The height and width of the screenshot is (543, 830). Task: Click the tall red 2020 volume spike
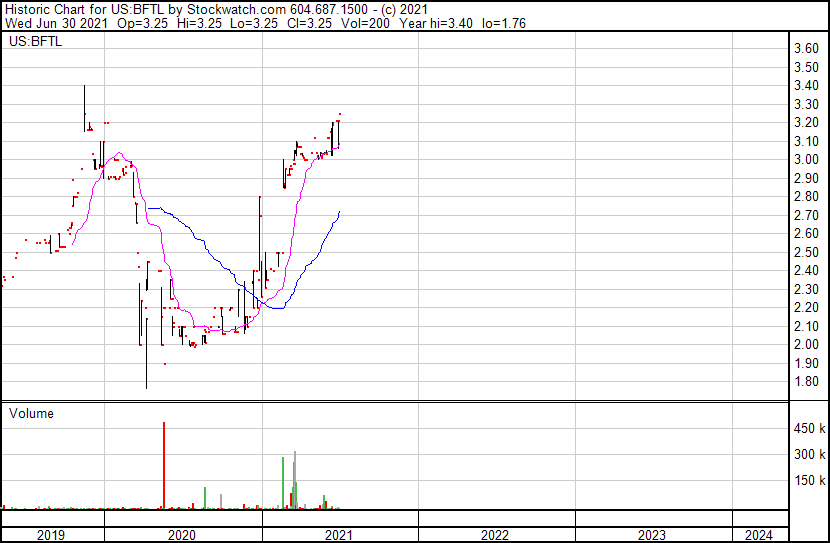click(x=164, y=466)
